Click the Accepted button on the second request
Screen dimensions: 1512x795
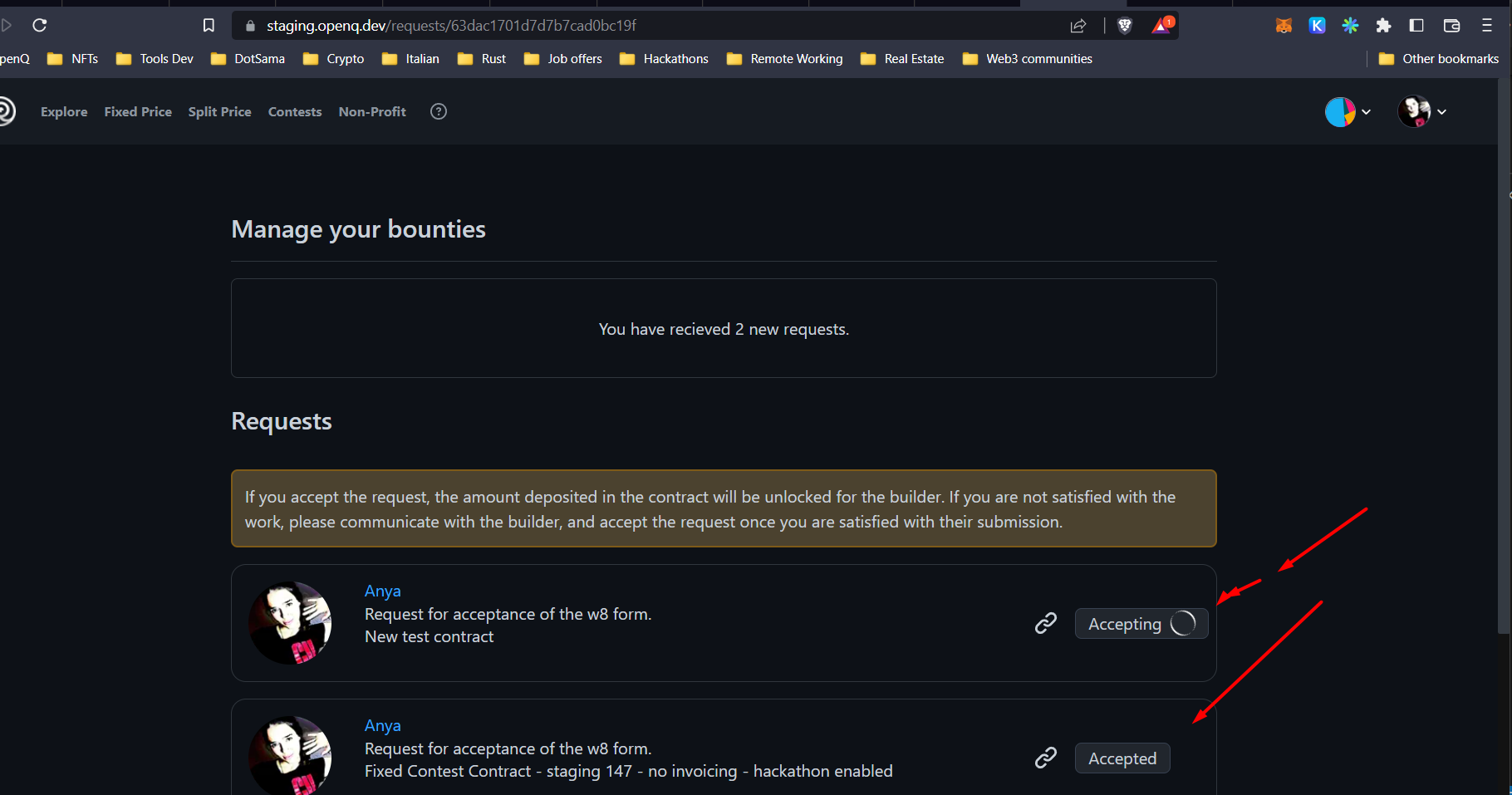[x=1122, y=758]
